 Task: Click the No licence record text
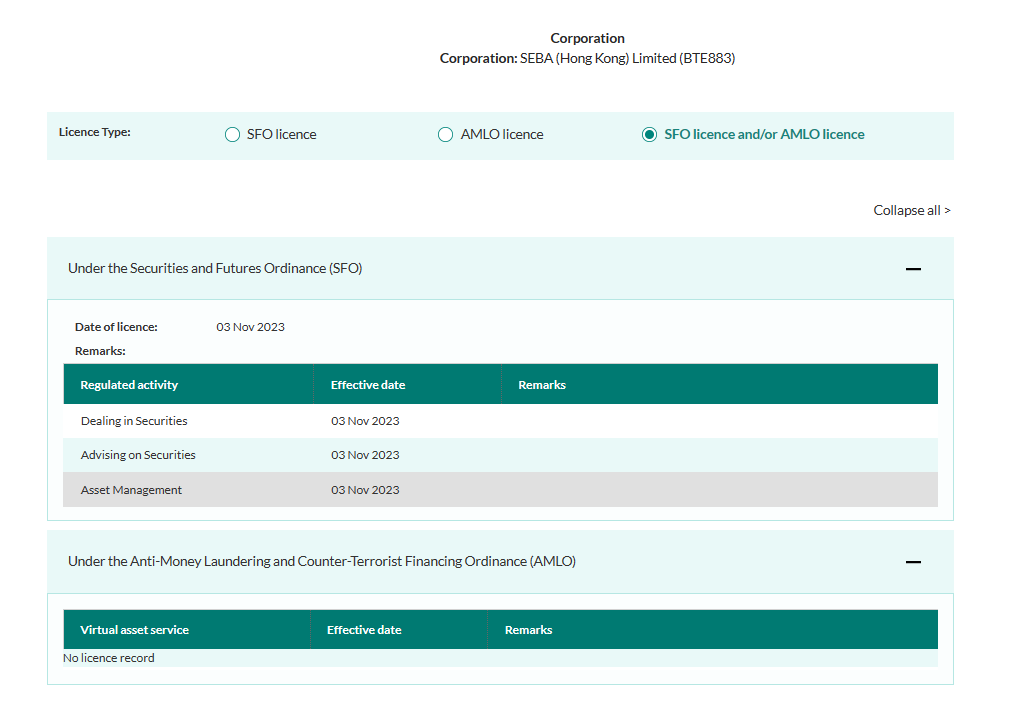click(109, 658)
